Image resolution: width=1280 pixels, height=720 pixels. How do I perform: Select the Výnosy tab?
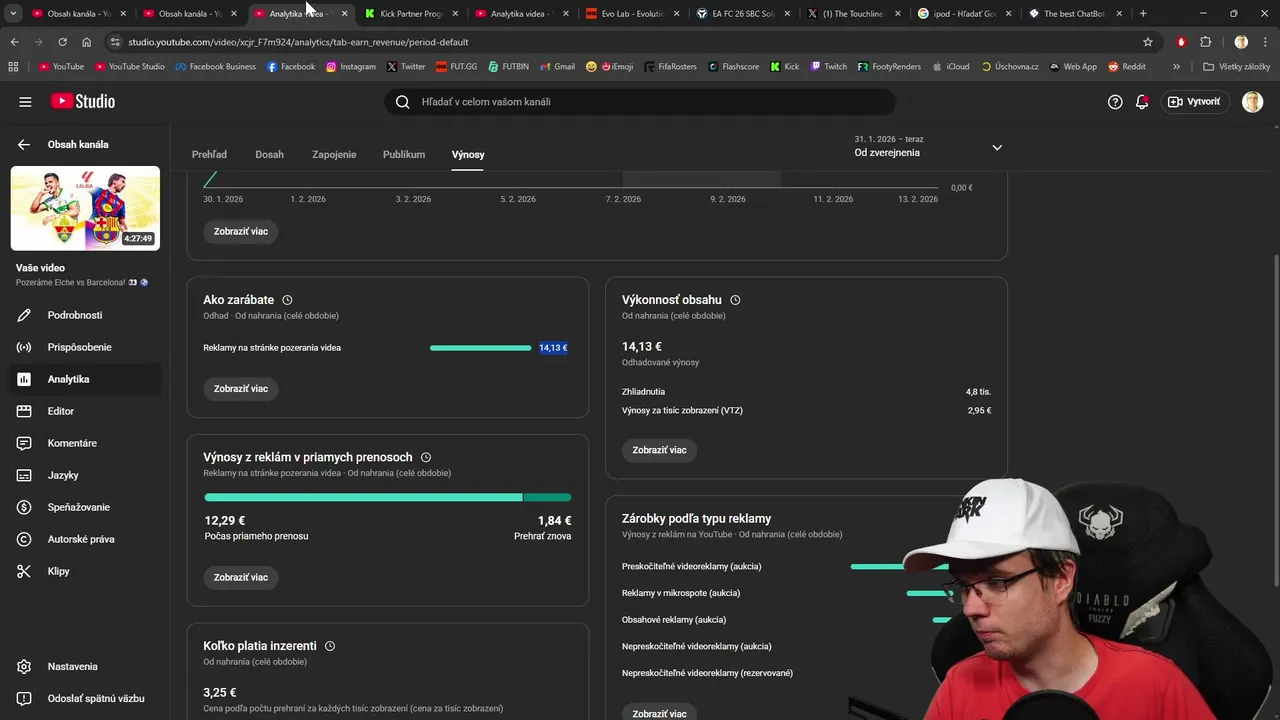[x=468, y=155]
